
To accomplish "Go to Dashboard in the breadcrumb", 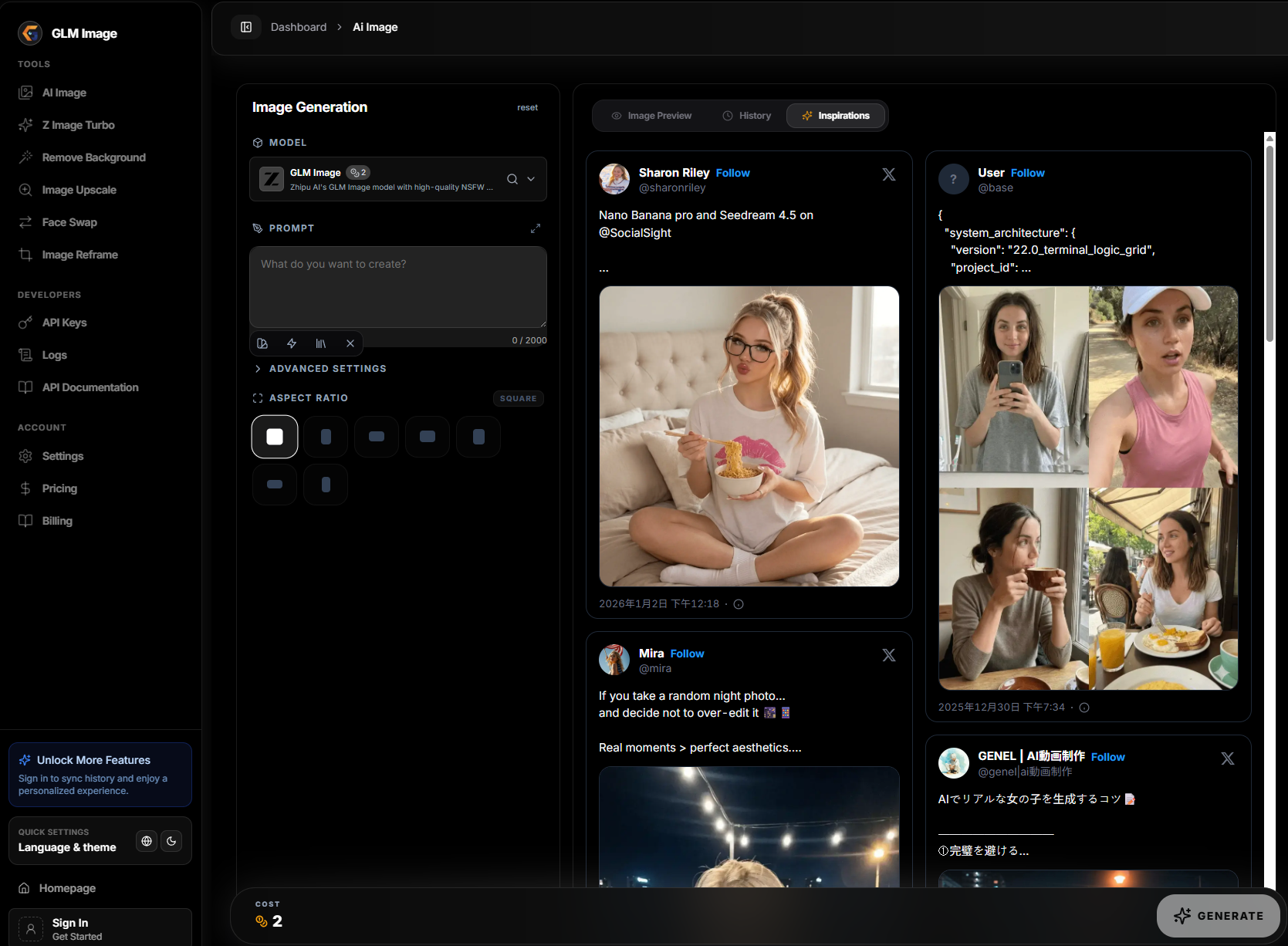I will pyautogui.click(x=299, y=27).
